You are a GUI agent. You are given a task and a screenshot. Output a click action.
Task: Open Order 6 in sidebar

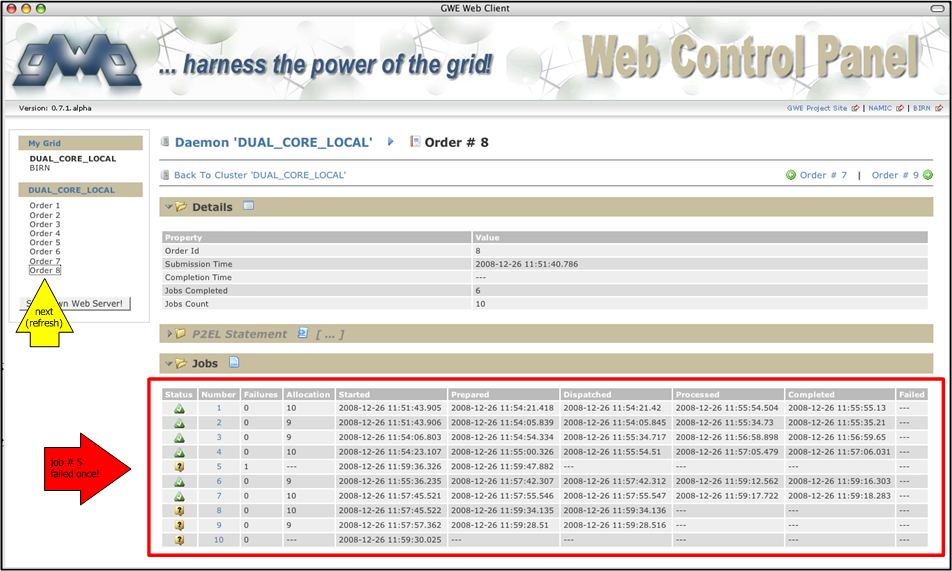pyautogui.click(x=45, y=251)
